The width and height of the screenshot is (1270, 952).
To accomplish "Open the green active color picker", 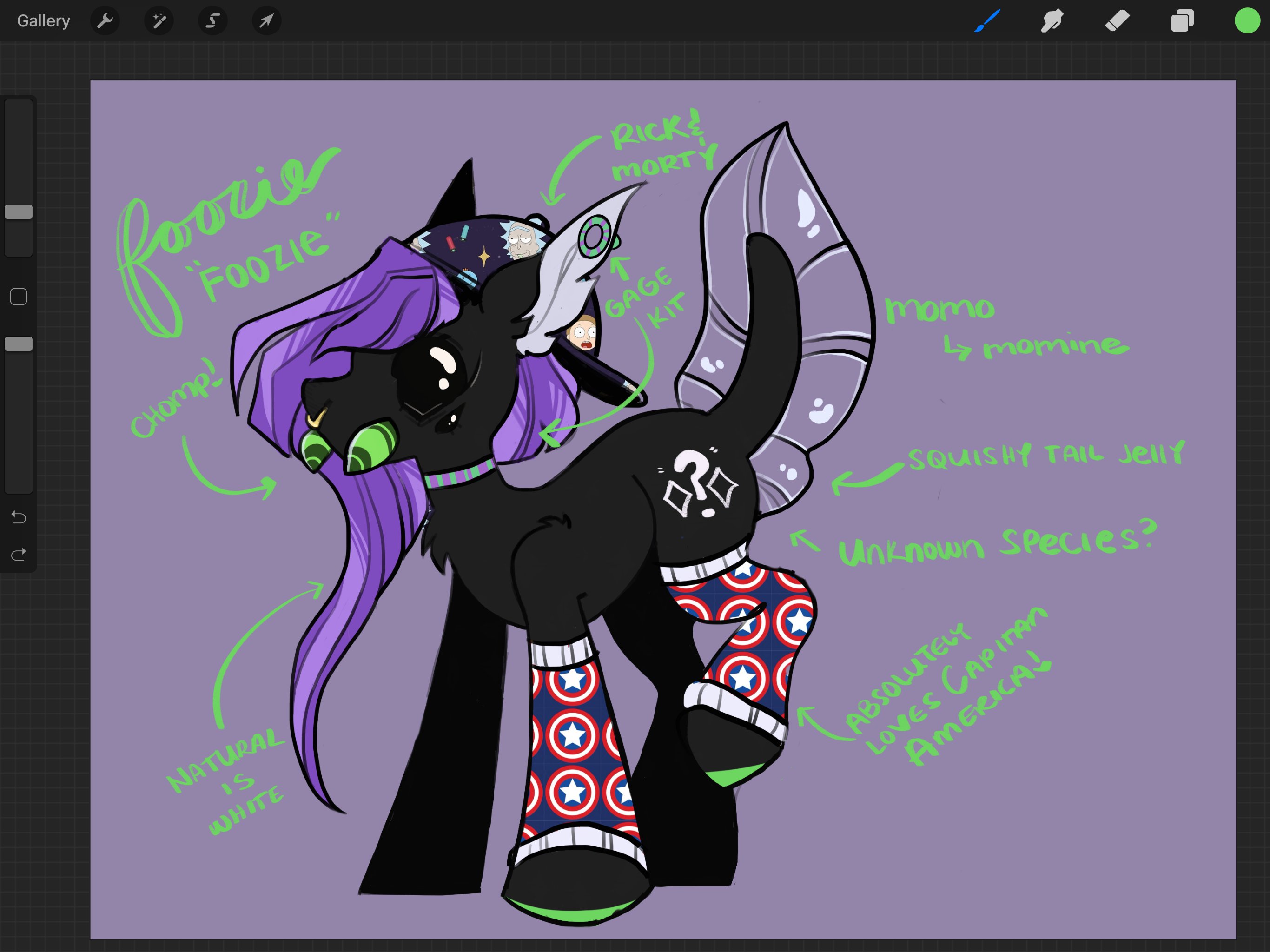I will pos(1247,21).
